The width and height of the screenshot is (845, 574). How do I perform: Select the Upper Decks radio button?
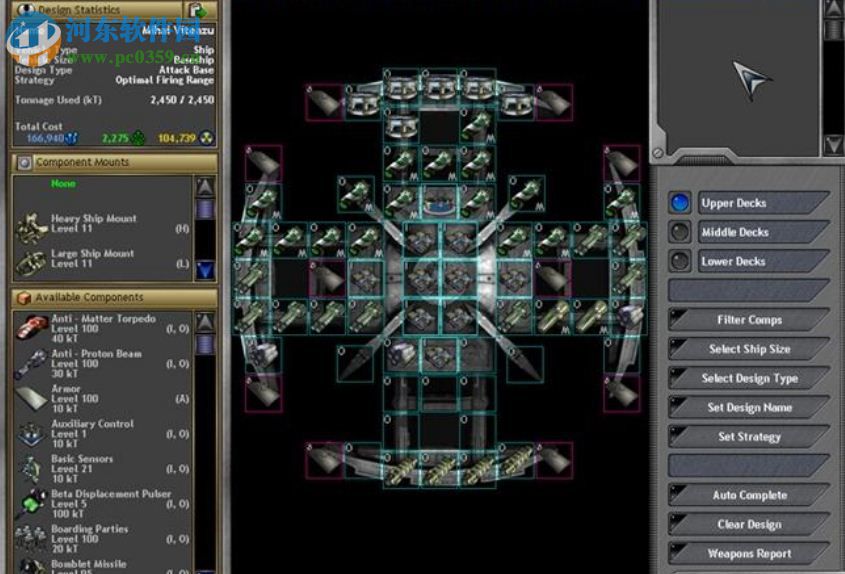[x=680, y=203]
